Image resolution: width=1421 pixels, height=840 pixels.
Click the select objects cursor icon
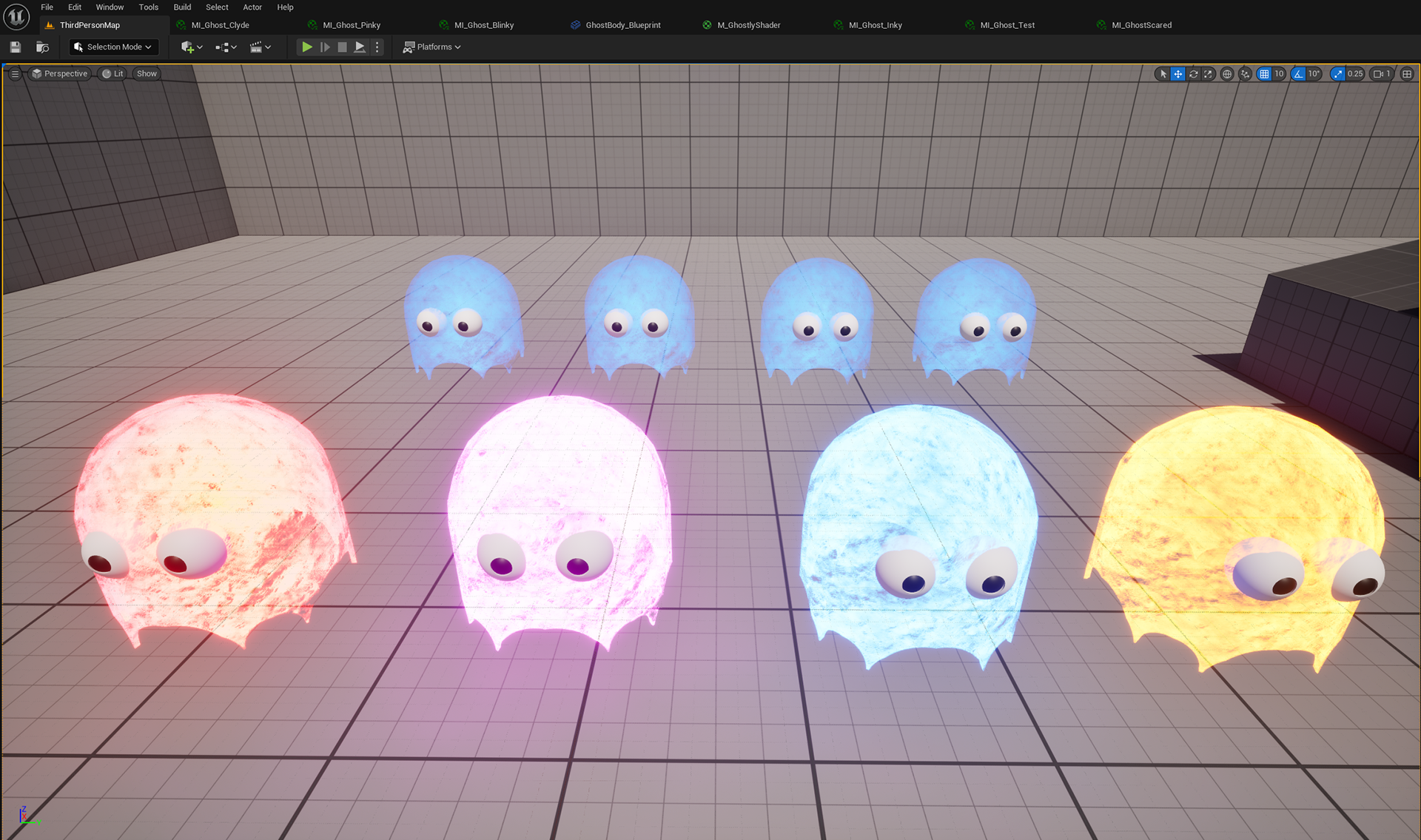pos(1163,74)
